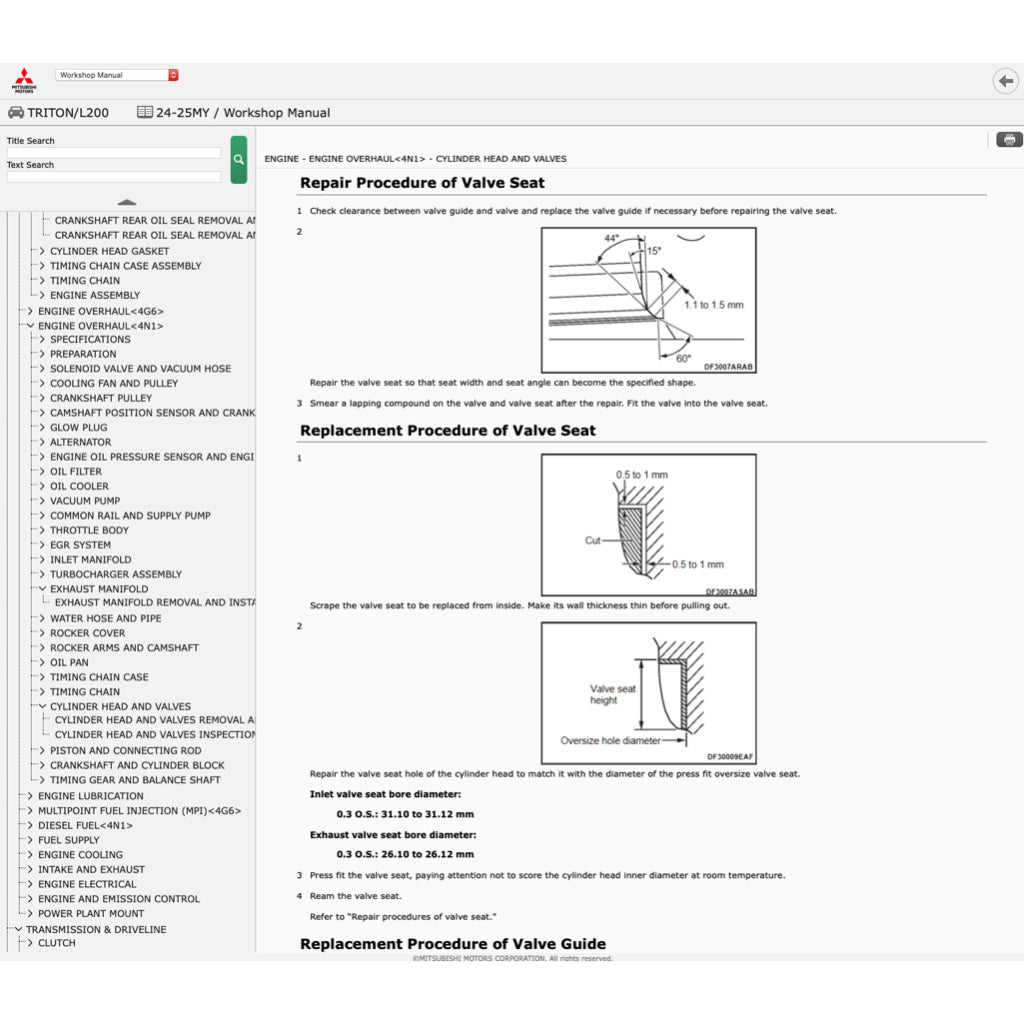Click the book icon beside 24-25MY

145,113
